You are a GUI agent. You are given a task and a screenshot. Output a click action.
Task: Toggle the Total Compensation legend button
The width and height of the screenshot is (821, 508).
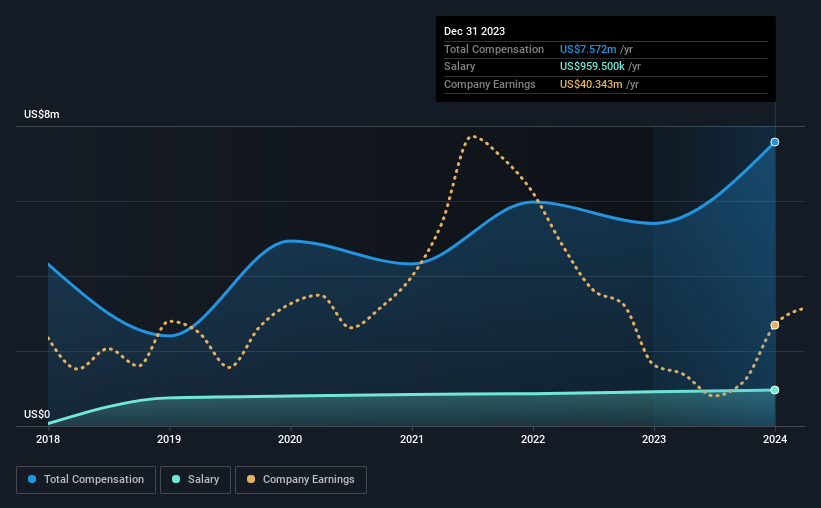coord(86,480)
